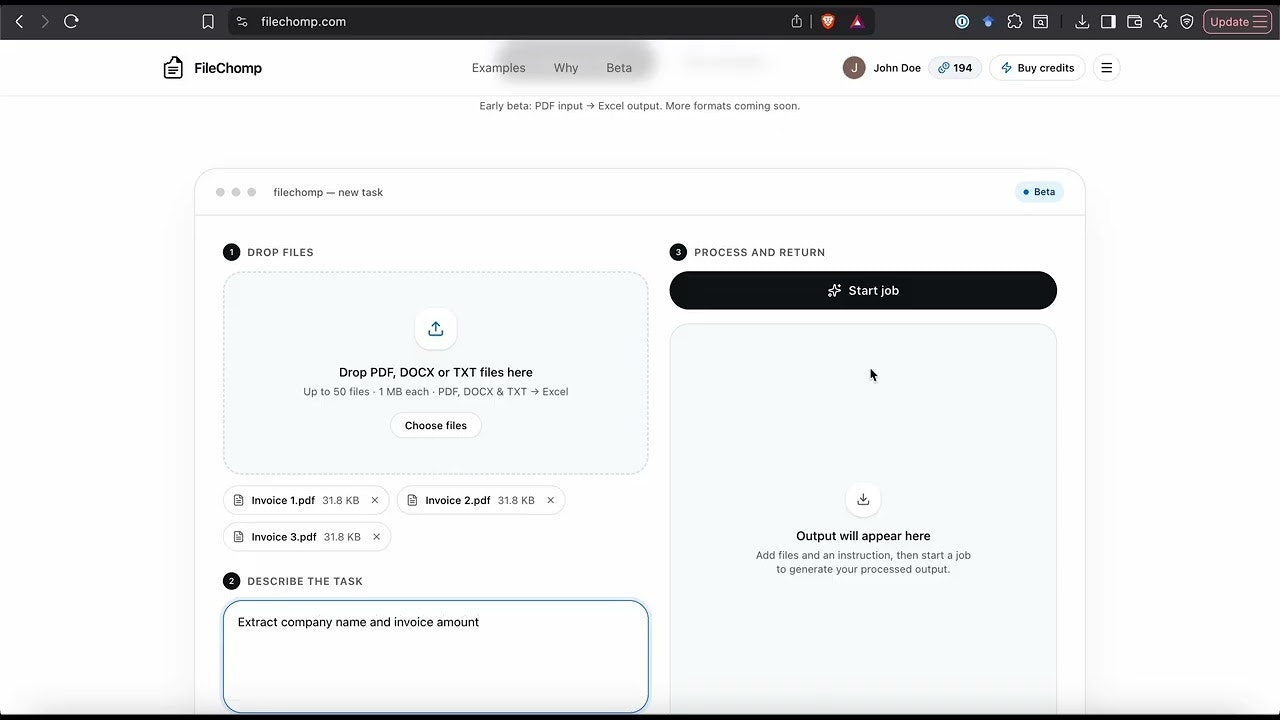Go to Why nav link
This screenshot has width=1280, height=720.
[566, 68]
